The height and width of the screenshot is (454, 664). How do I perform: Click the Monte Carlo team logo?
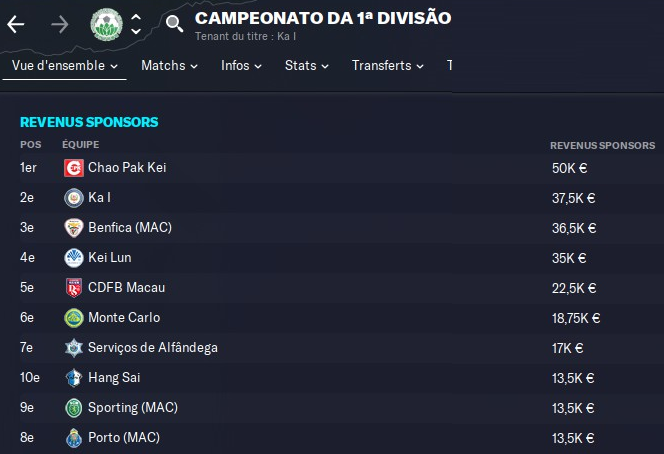point(73,318)
